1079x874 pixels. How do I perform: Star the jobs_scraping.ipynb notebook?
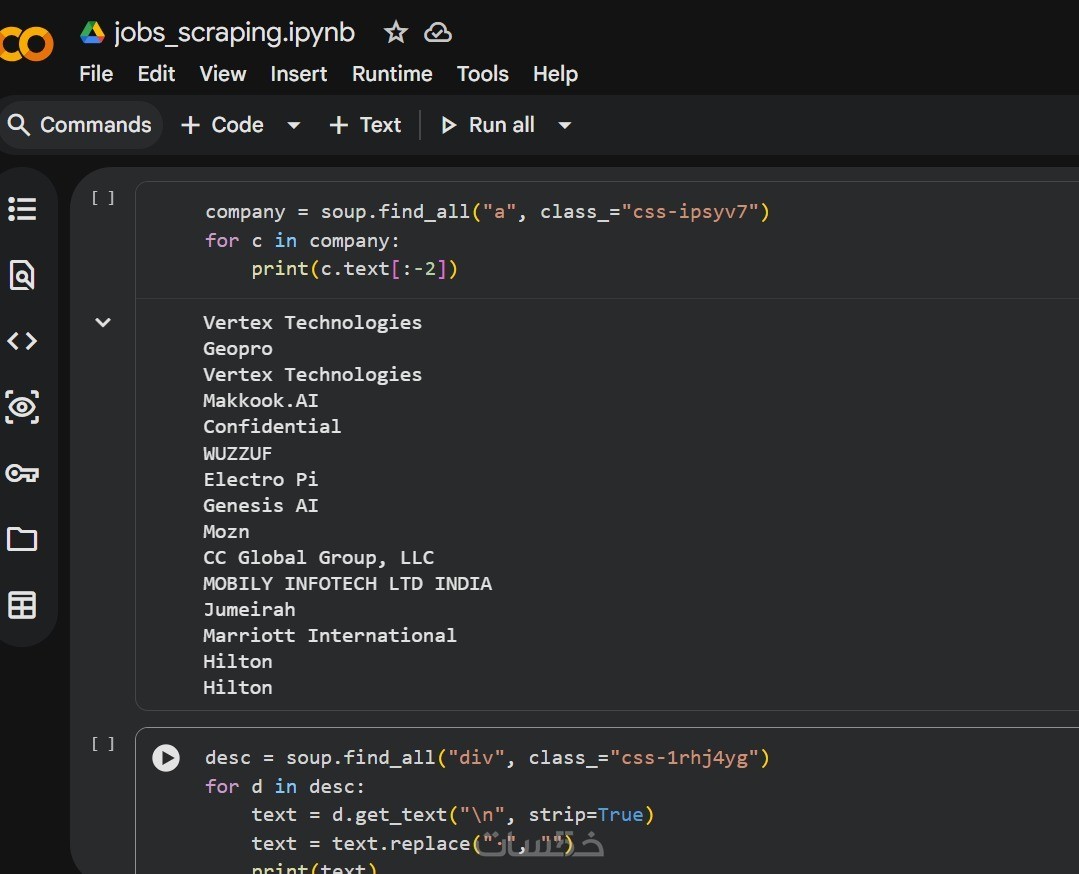tap(396, 33)
